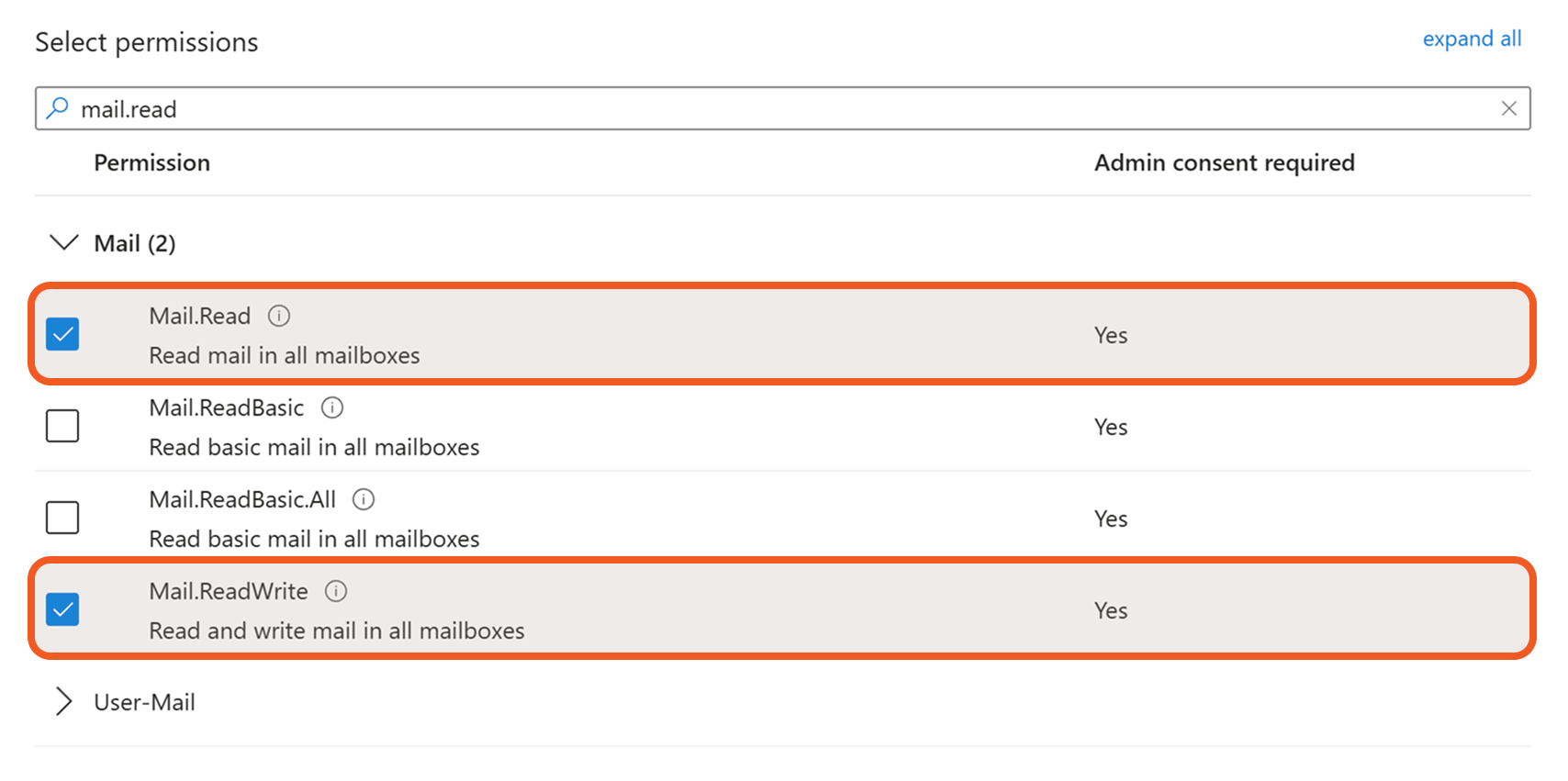
Task: Clear the permission search box
Action: (x=1508, y=108)
